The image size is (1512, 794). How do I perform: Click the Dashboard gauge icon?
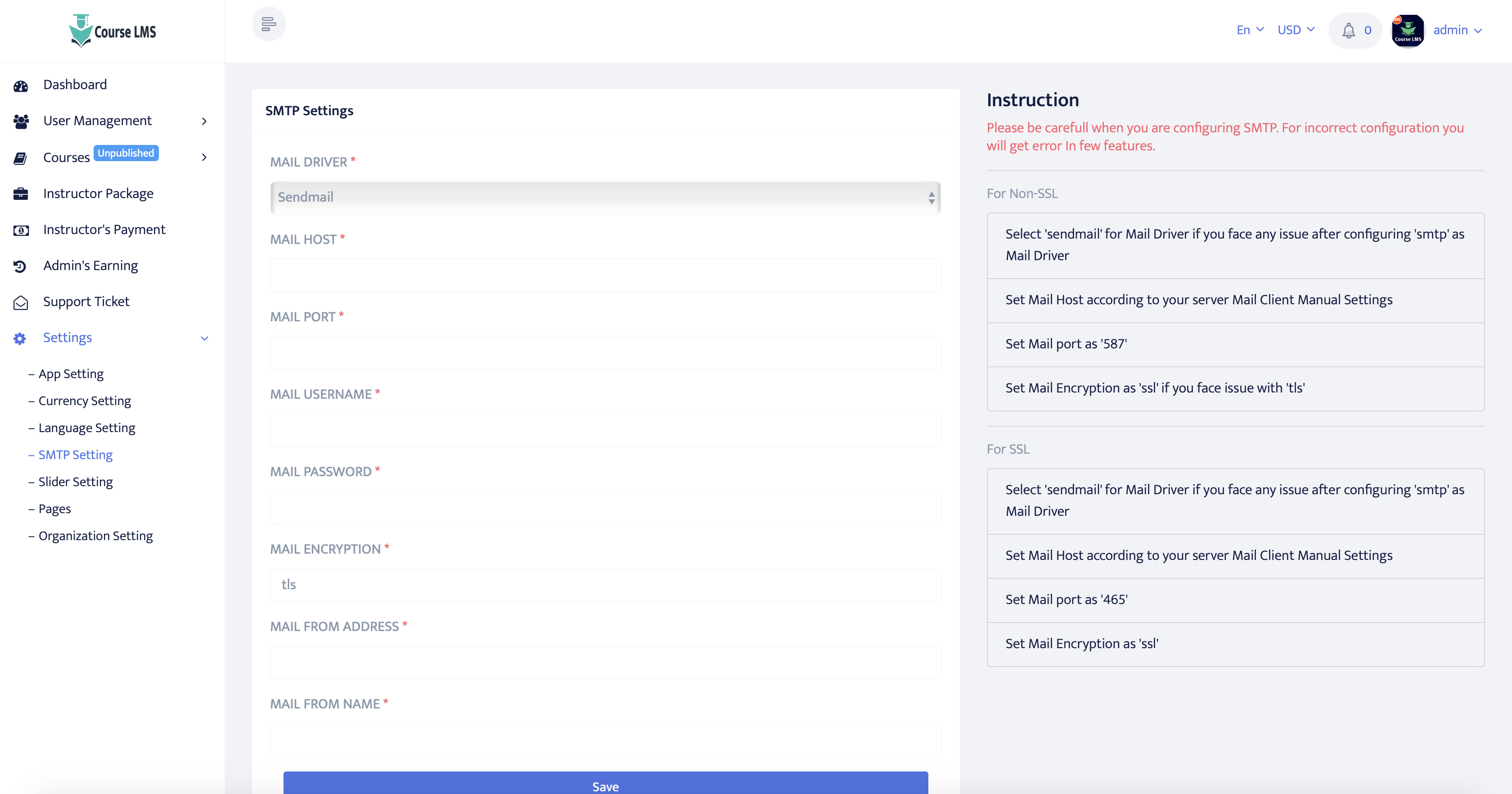(x=21, y=86)
